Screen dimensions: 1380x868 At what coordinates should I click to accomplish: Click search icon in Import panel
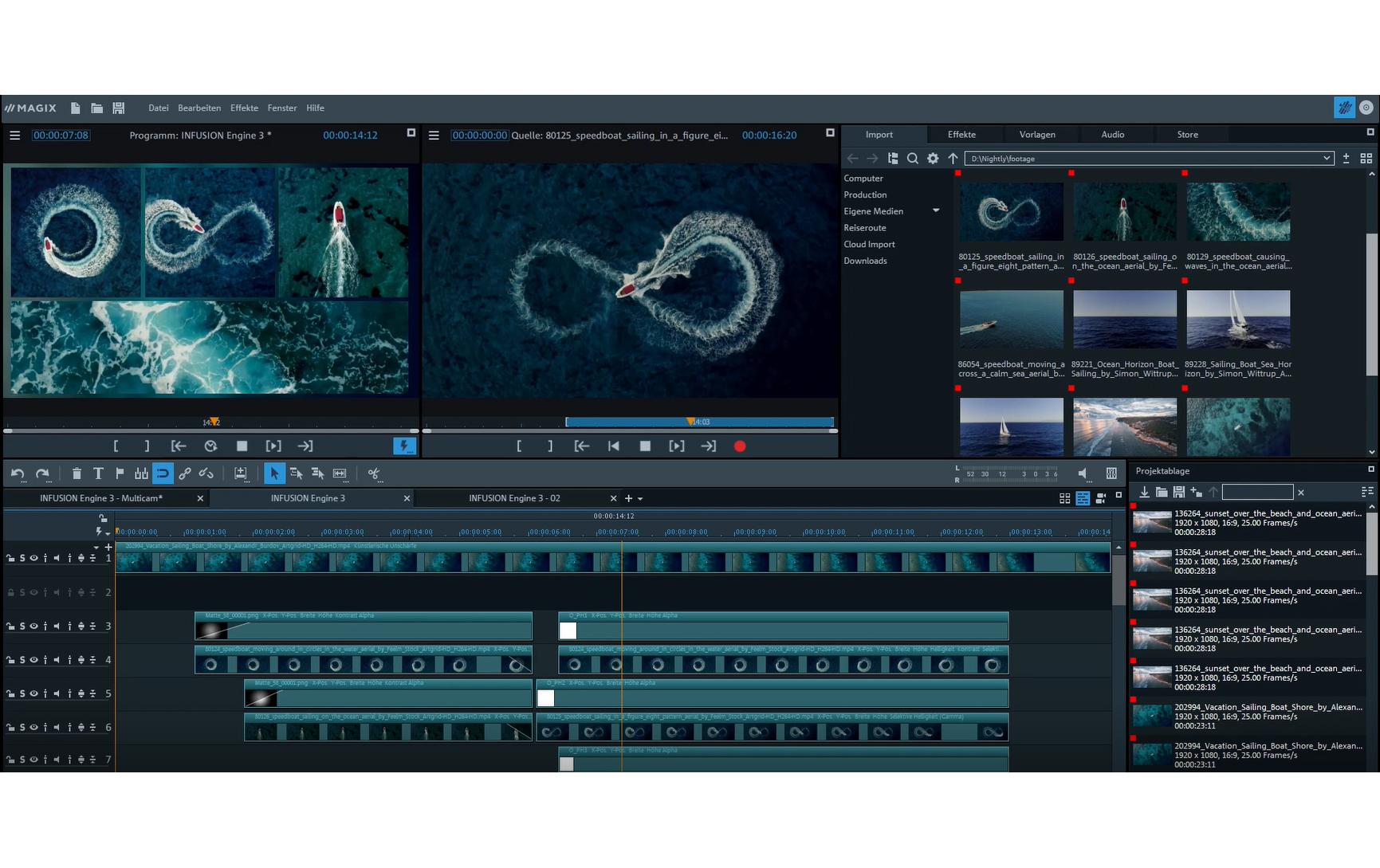[912, 159]
